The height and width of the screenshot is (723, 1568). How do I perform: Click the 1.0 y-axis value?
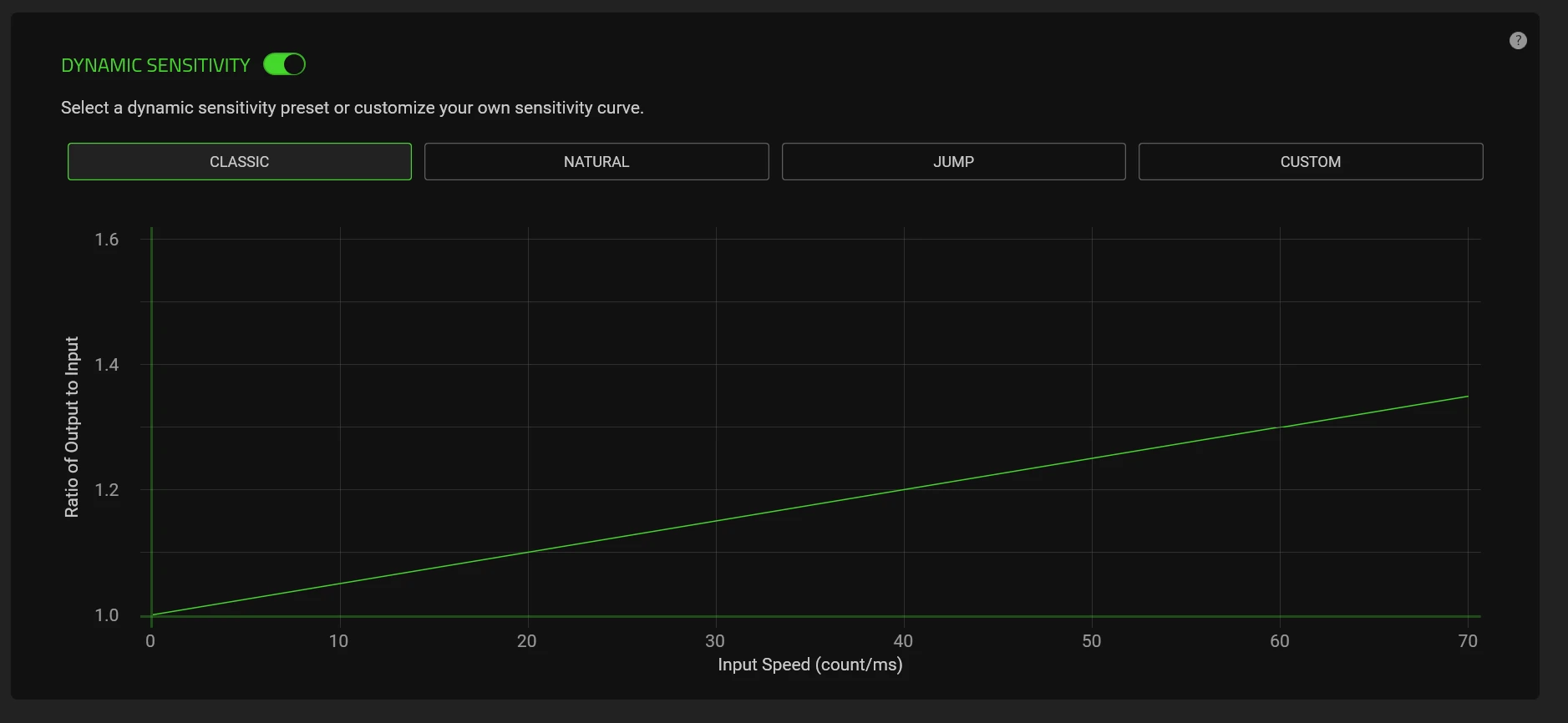[107, 615]
